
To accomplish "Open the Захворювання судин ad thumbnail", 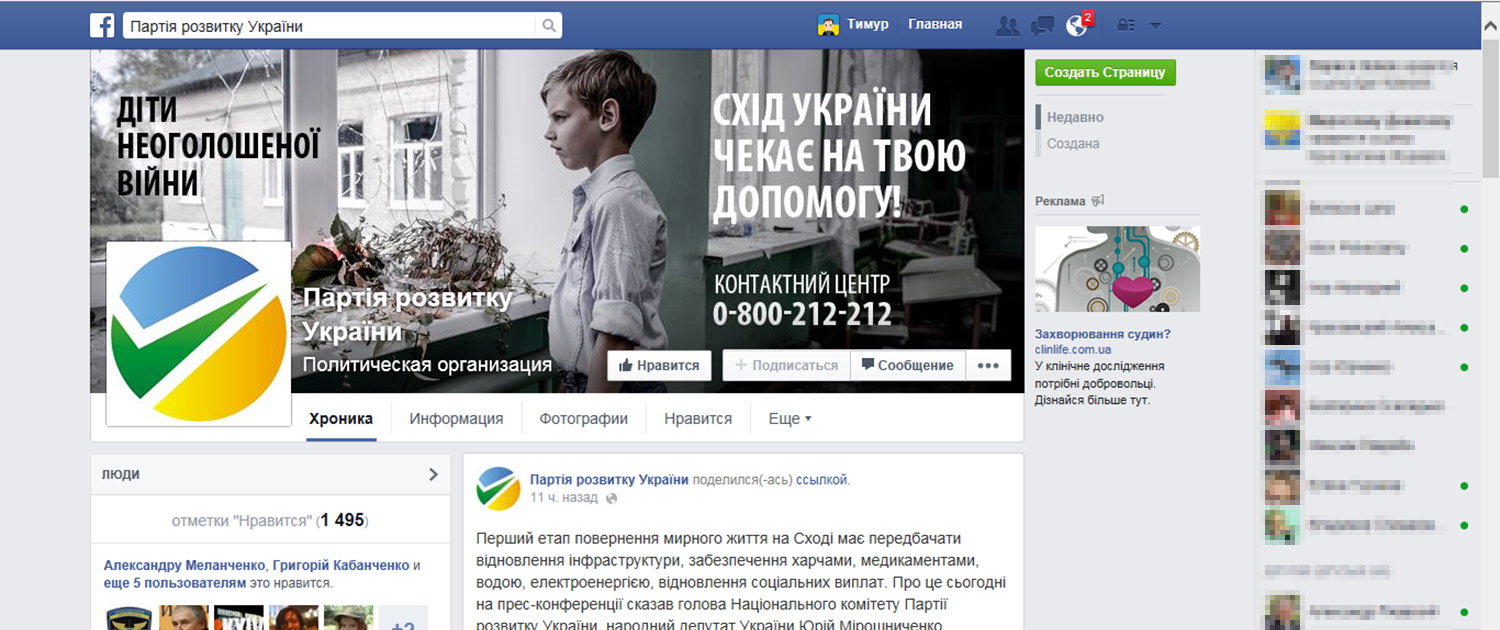I will point(1117,269).
